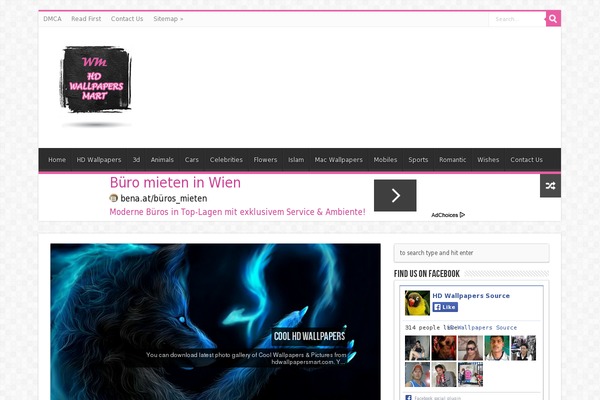
Task: Open the Flowers category
Action: coord(265,160)
